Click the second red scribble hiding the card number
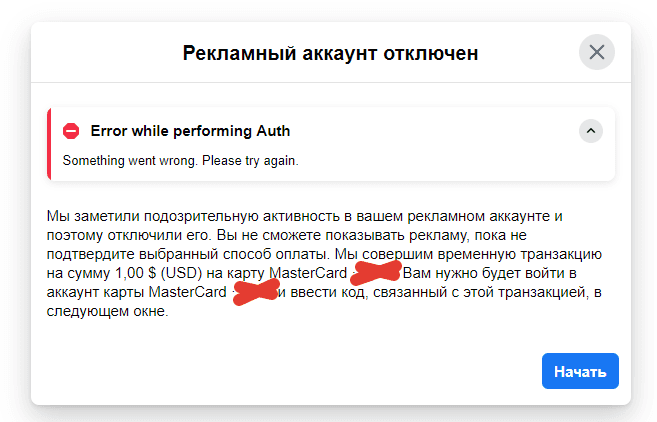Image resolution: width=657 pixels, height=422 pixels. pos(256,292)
